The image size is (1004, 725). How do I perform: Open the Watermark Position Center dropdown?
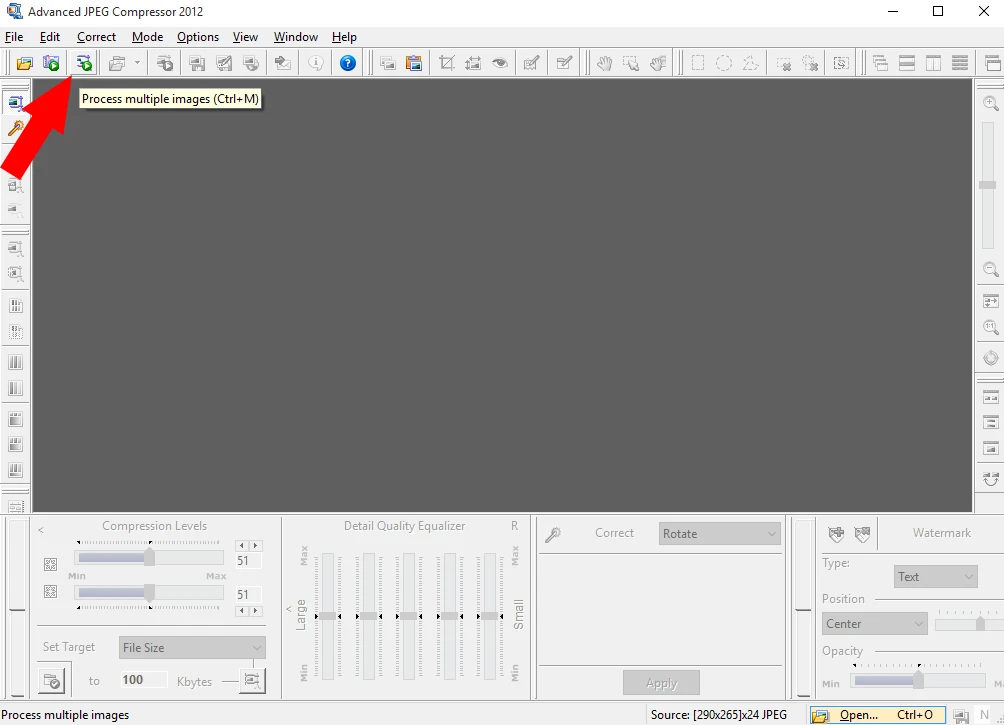click(x=875, y=624)
